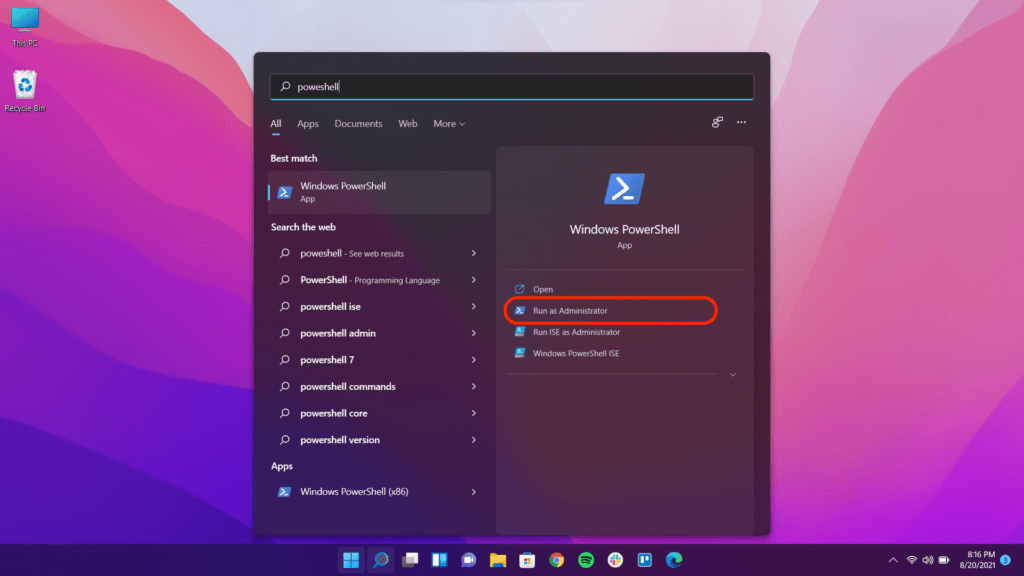This screenshot has width=1024, height=576.
Task: Open Windows PowerShell (x86) under Apps
Action: [352, 492]
